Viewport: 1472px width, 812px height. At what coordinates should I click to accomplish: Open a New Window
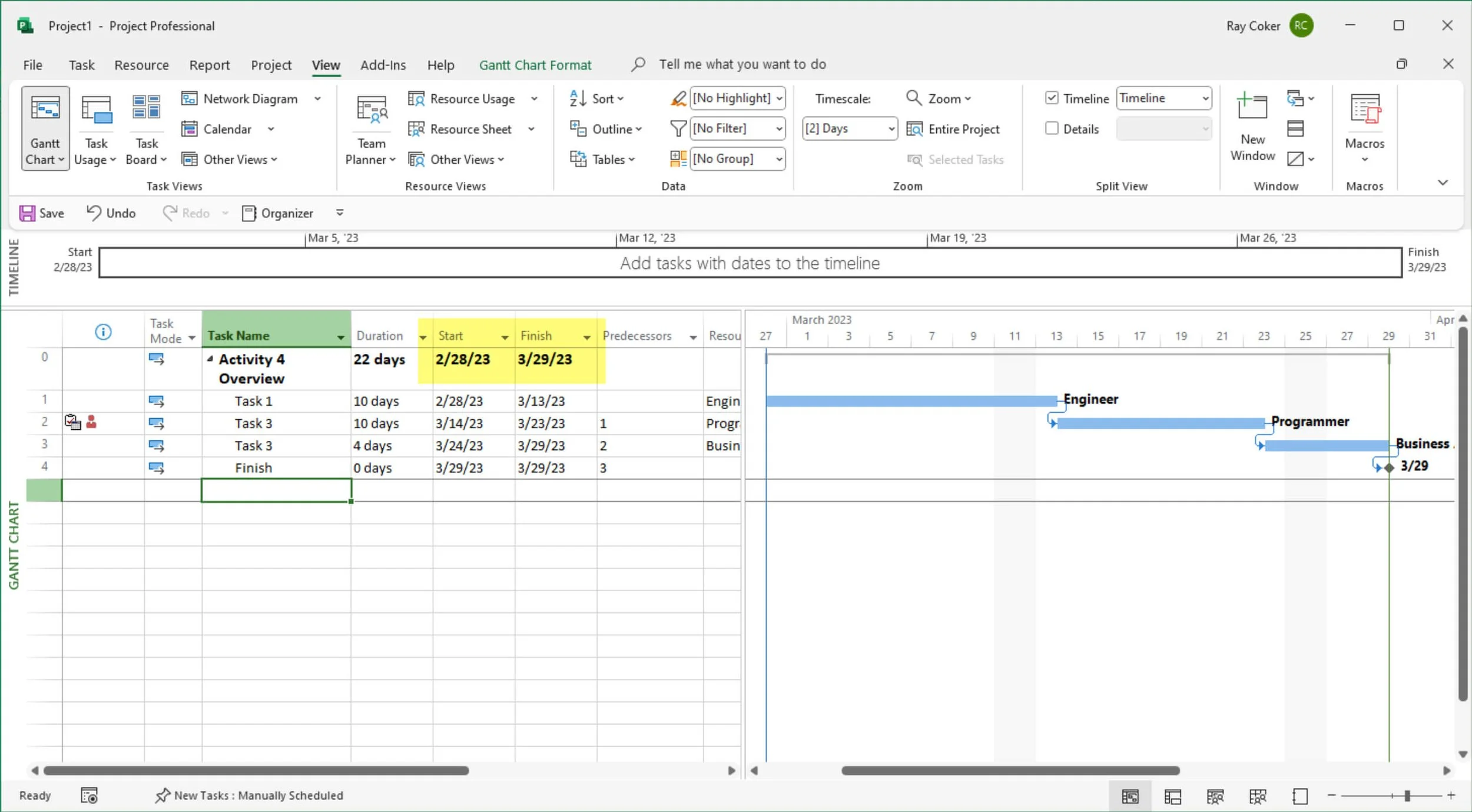click(x=1252, y=126)
